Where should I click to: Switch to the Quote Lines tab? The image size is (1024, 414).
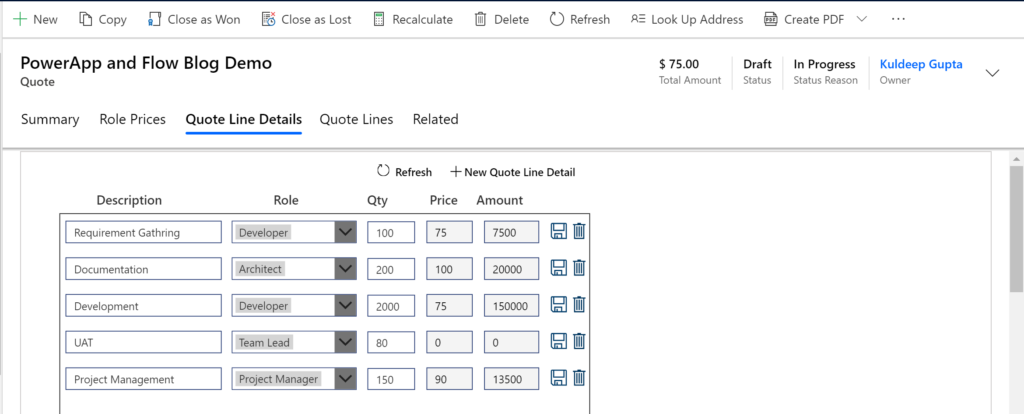[356, 119]
